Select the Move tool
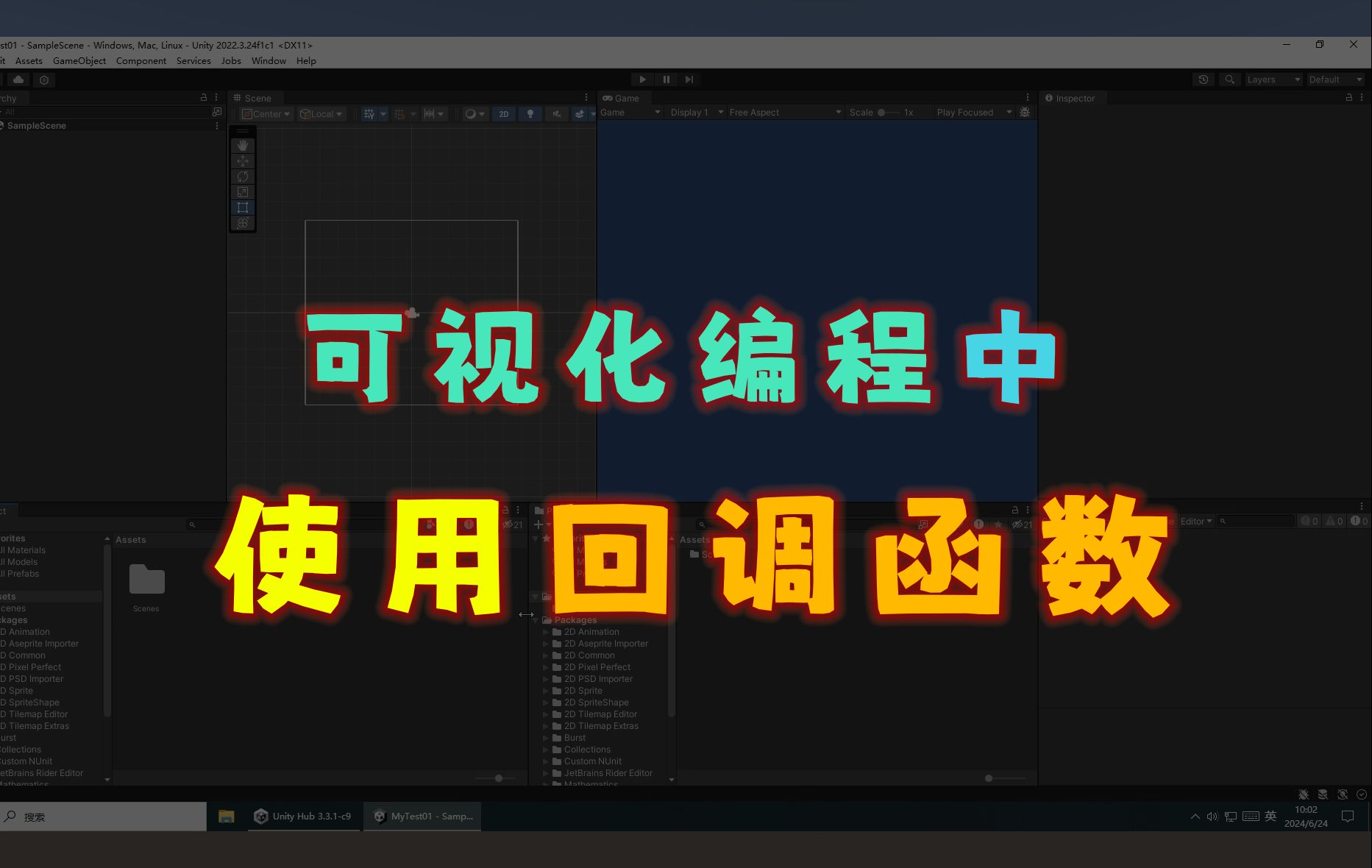The image size is (1372, 868). [243, 160]
